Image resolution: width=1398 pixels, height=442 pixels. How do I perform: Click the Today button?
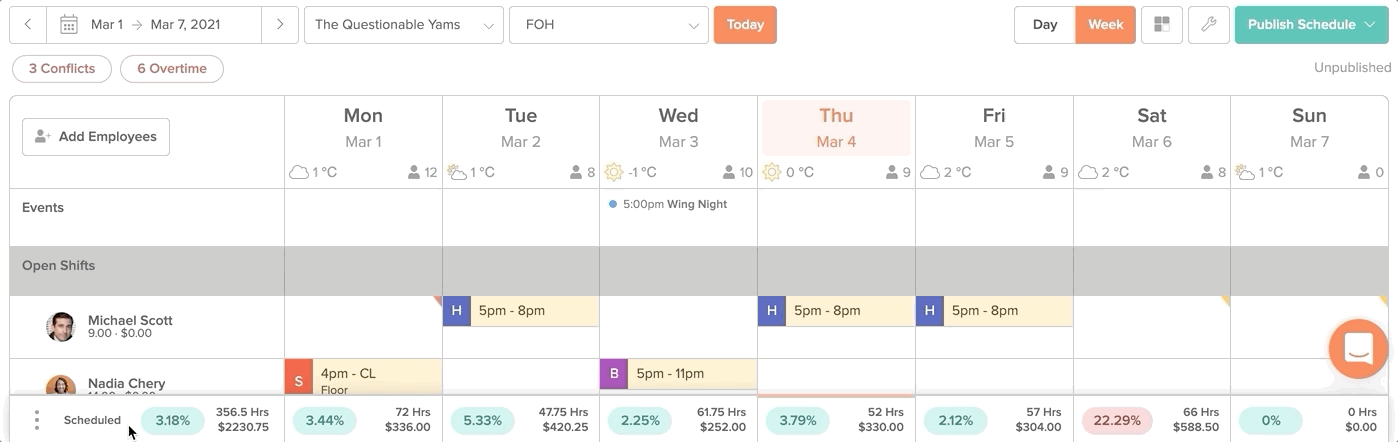point(745,25)
